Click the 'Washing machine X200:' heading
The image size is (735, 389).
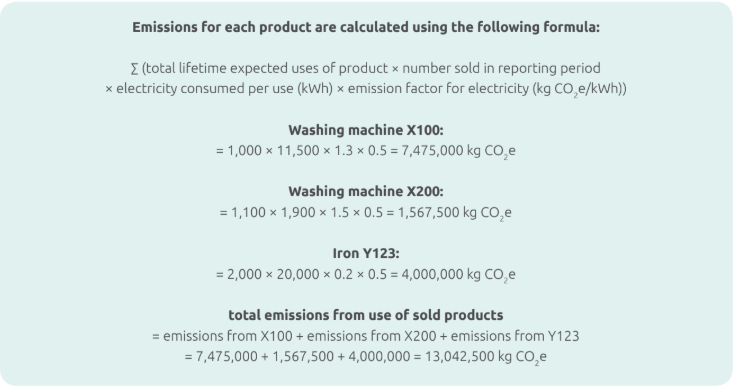pyautogui.click(x=366, y=191)
